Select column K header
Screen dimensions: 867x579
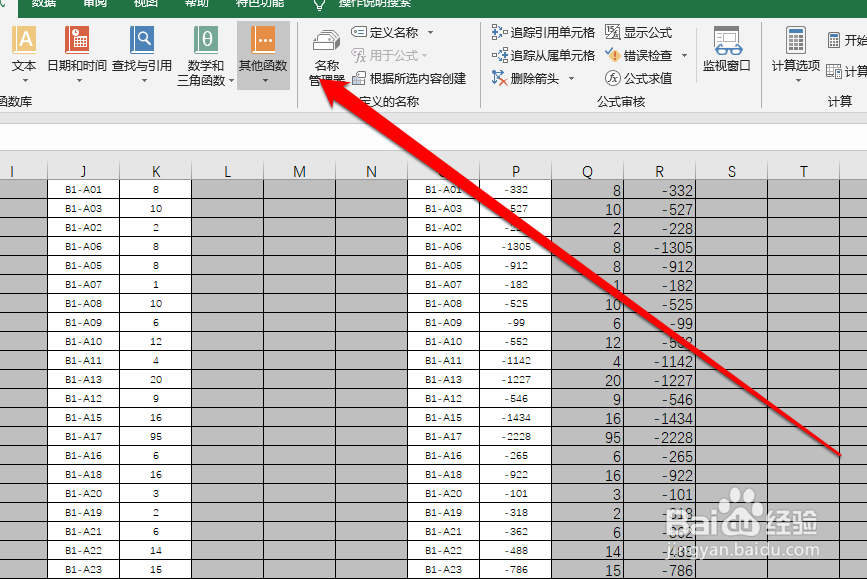(x=156, y=171)
